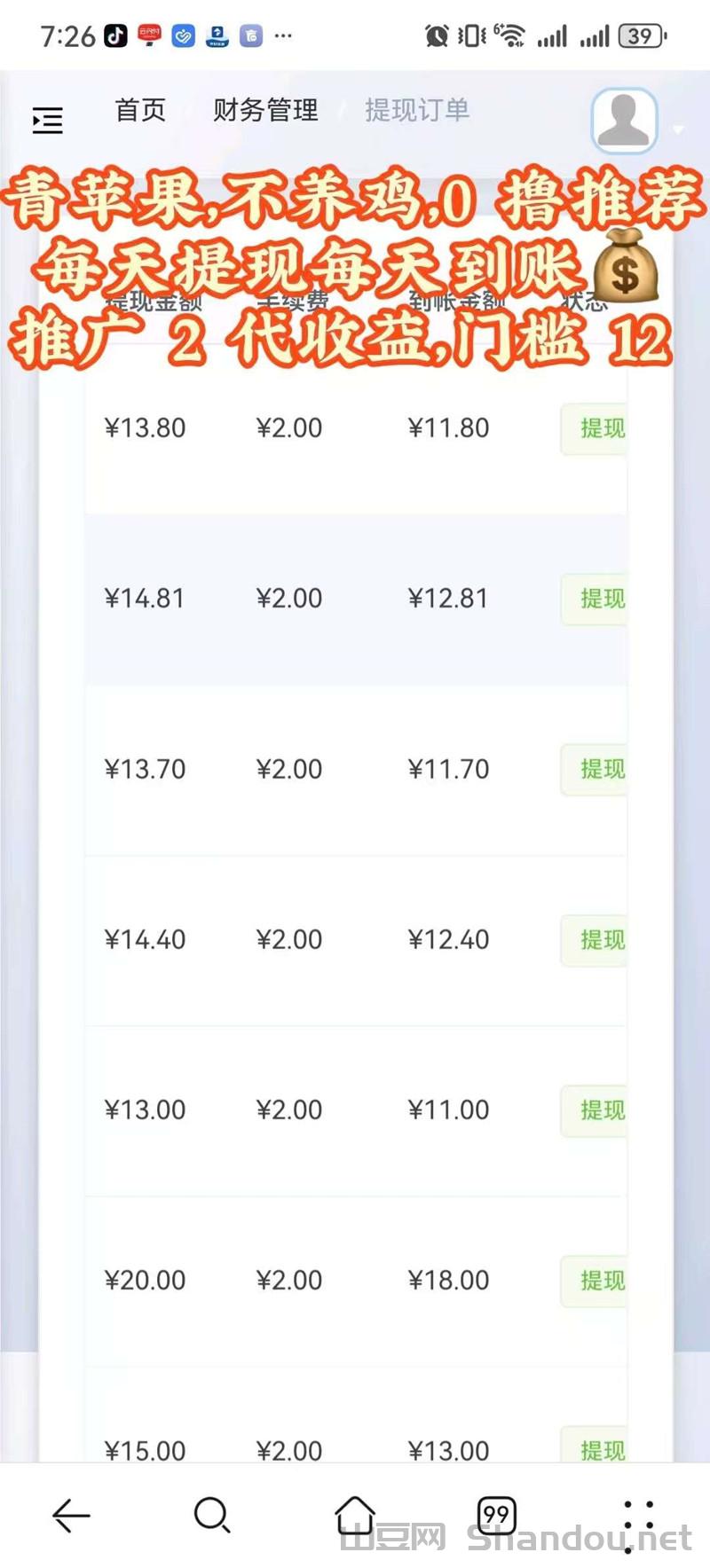Screen dimensions: 710x1568
Task: Tap 提现 tag in the ¥13.70 row
Action: click(602, 770)
